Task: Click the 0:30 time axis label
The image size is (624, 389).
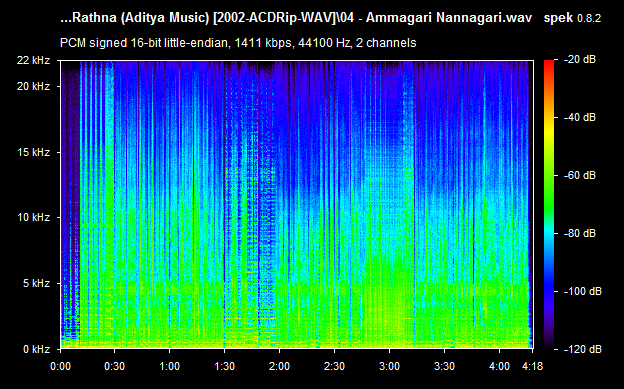Action: coord(114,366)
